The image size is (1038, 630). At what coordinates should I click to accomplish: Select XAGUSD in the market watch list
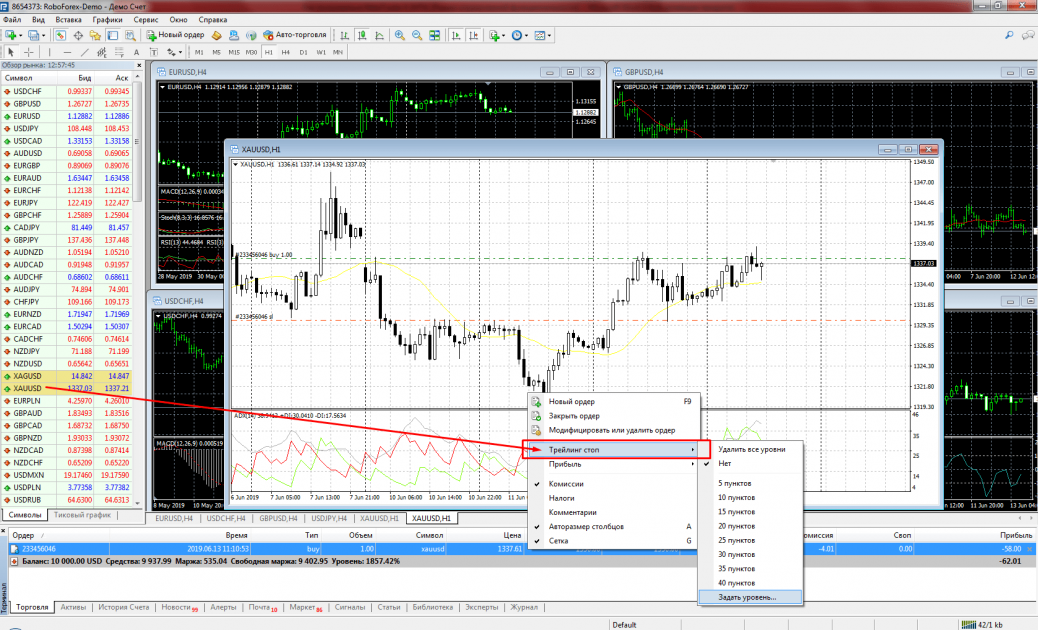click(x=27, y=376)
